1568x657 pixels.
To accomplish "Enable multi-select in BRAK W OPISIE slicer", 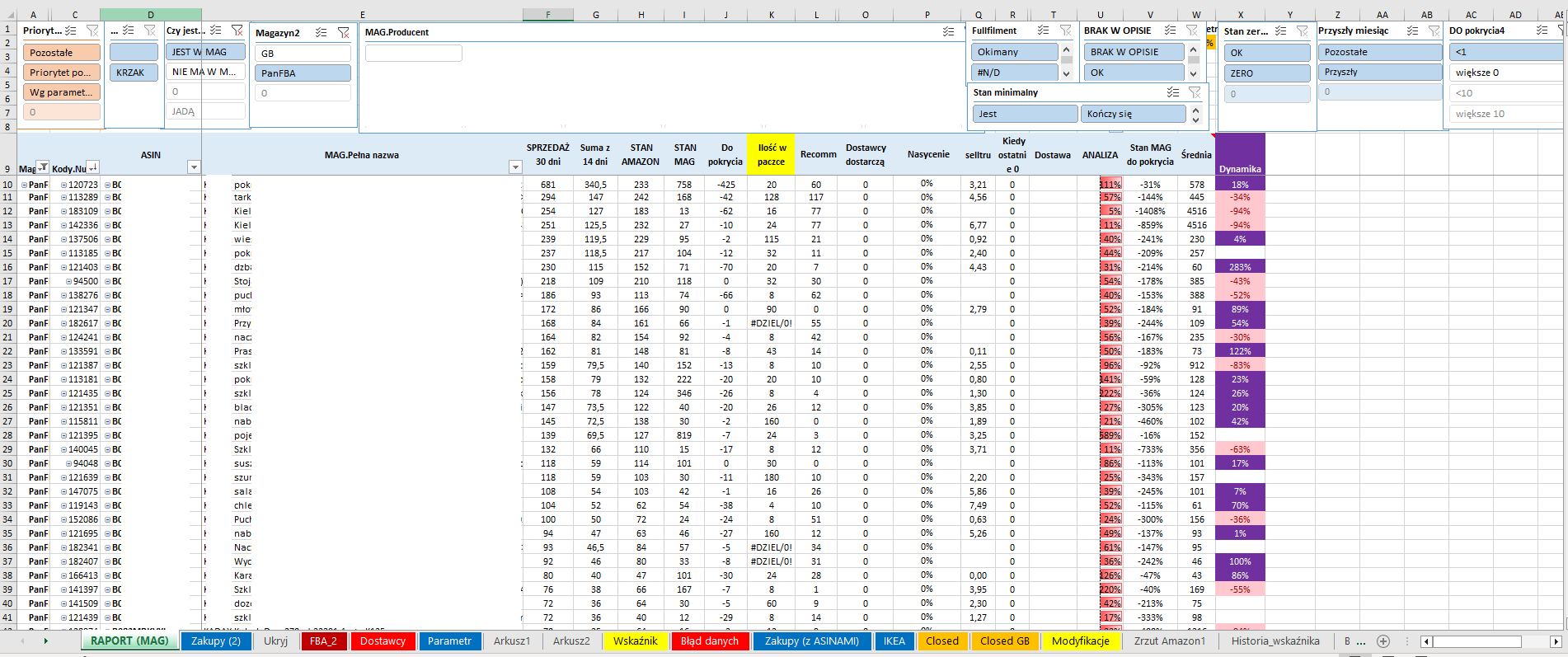I will (x=1170, y=31).
